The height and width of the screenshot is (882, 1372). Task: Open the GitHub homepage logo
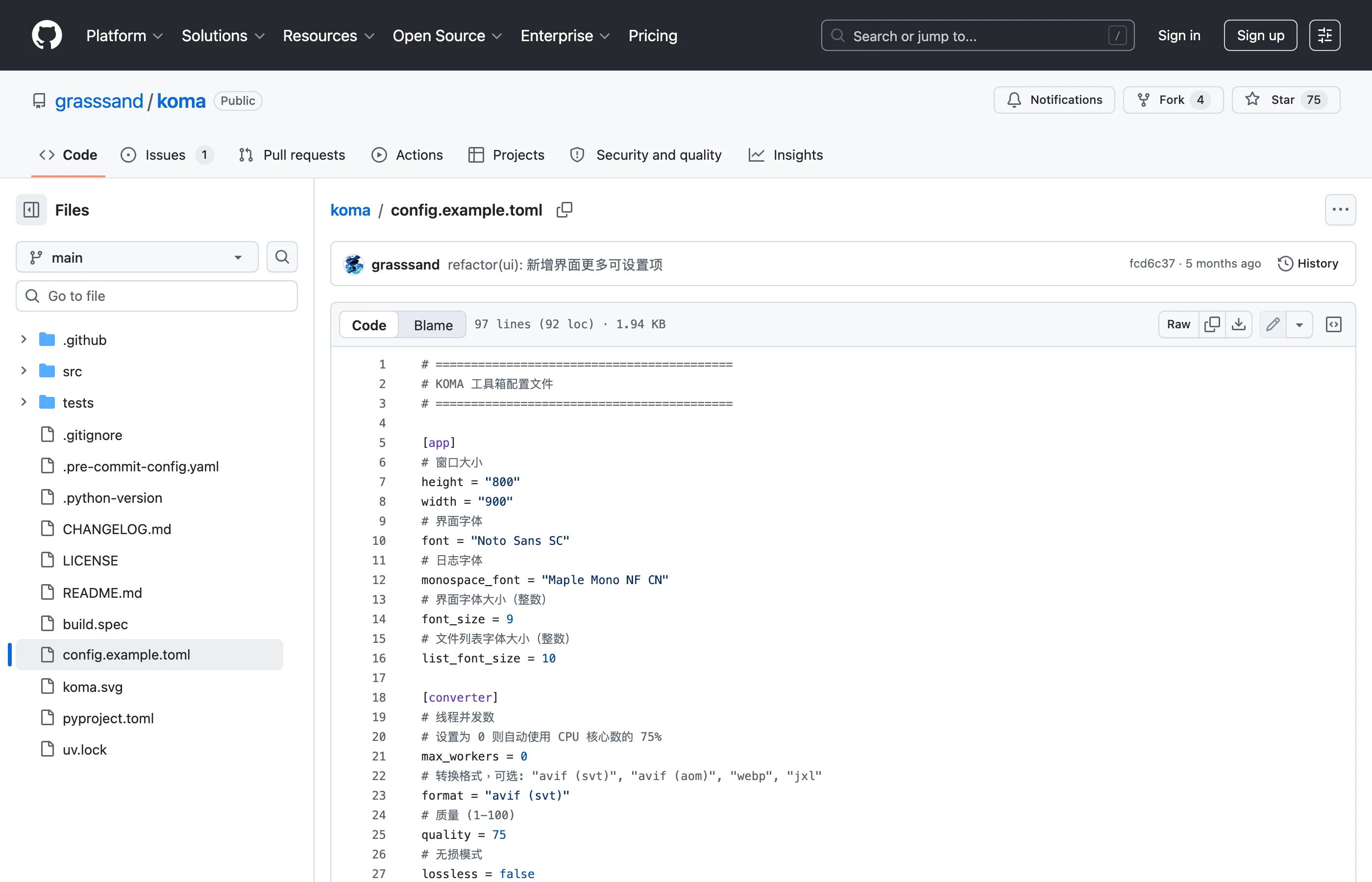click(47, 35)
